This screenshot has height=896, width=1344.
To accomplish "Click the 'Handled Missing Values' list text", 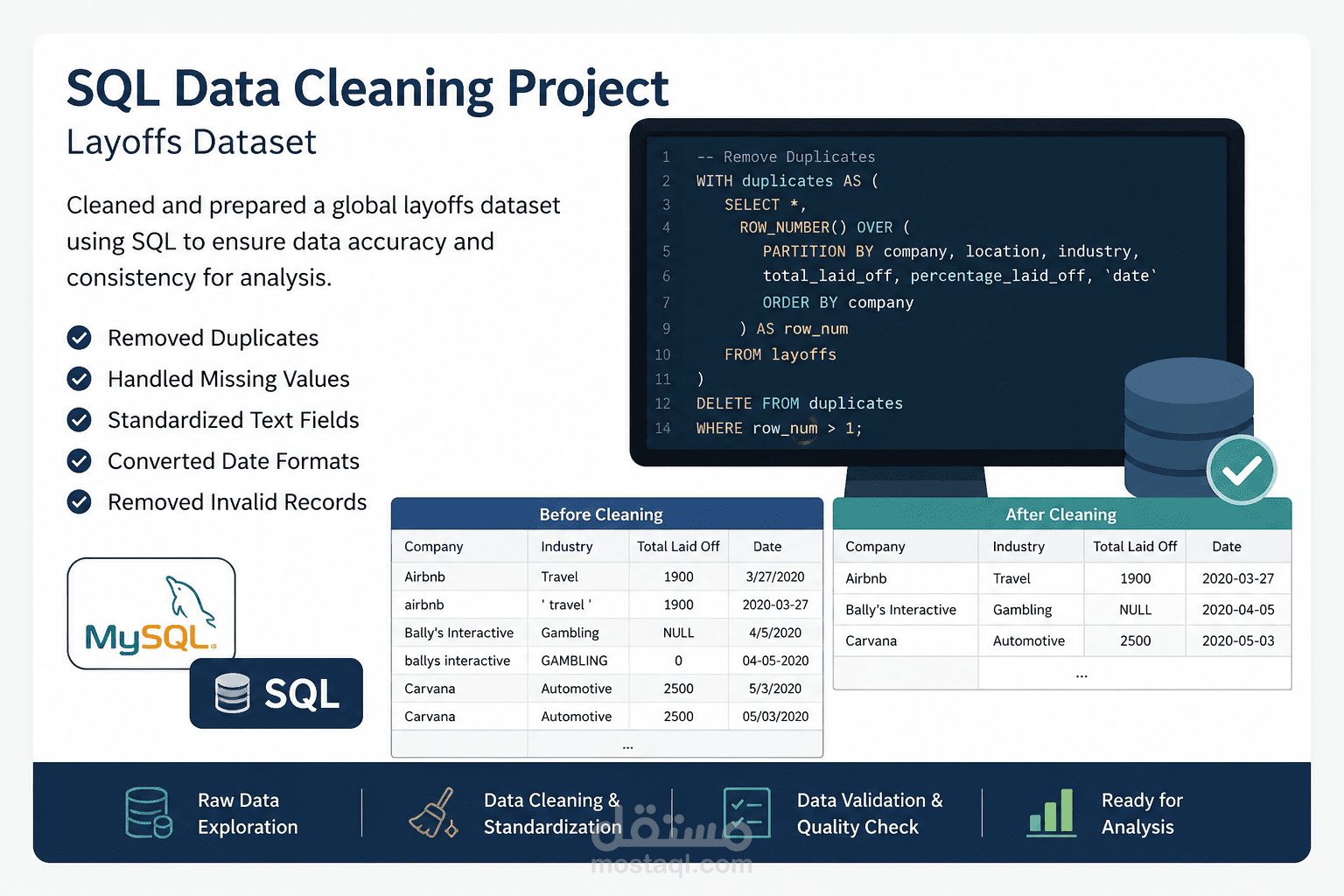I will coord(228,380).
